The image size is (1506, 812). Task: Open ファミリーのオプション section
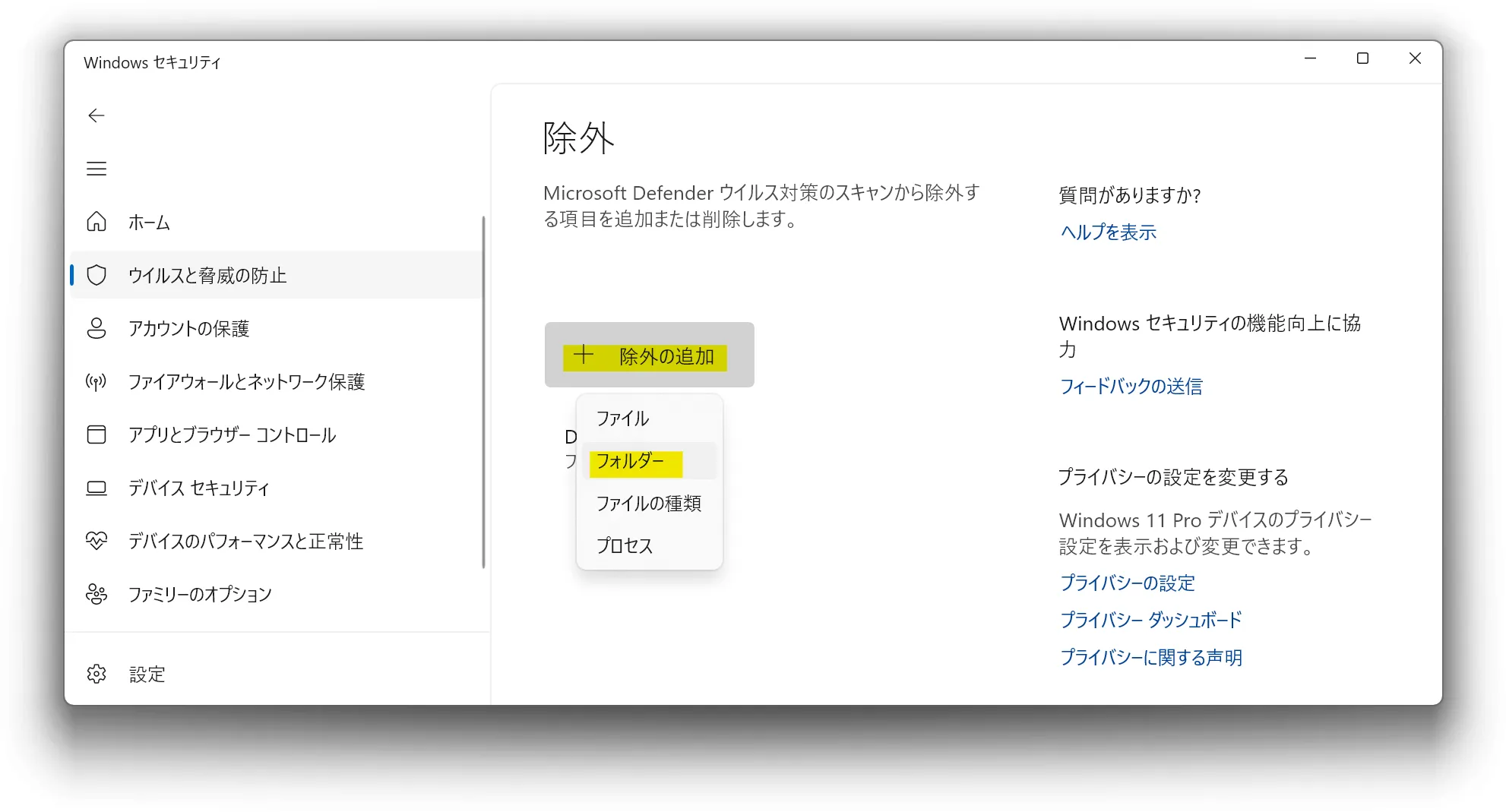(275, 594)
